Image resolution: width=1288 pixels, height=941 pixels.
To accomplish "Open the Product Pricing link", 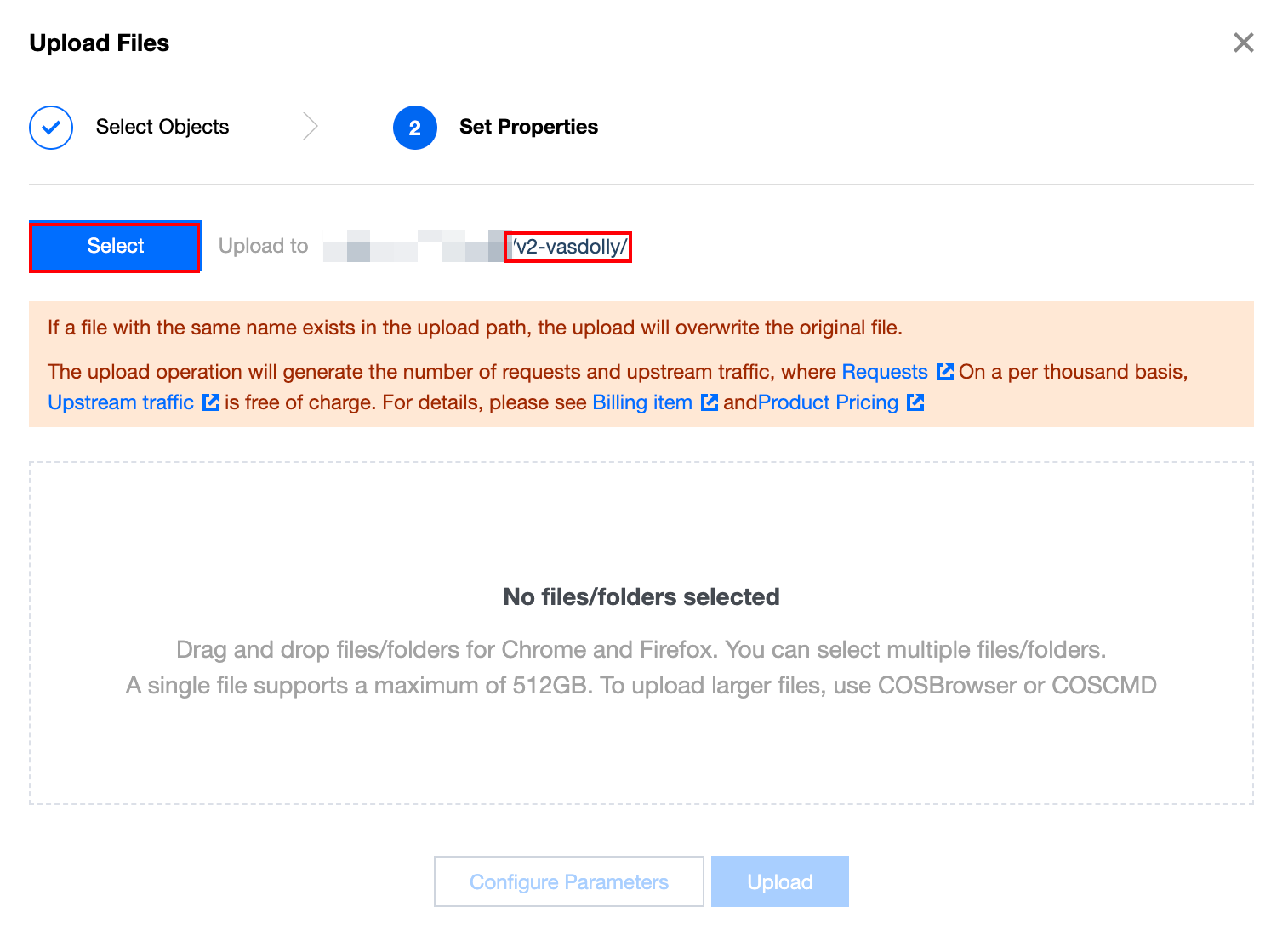I will [828, 402].
